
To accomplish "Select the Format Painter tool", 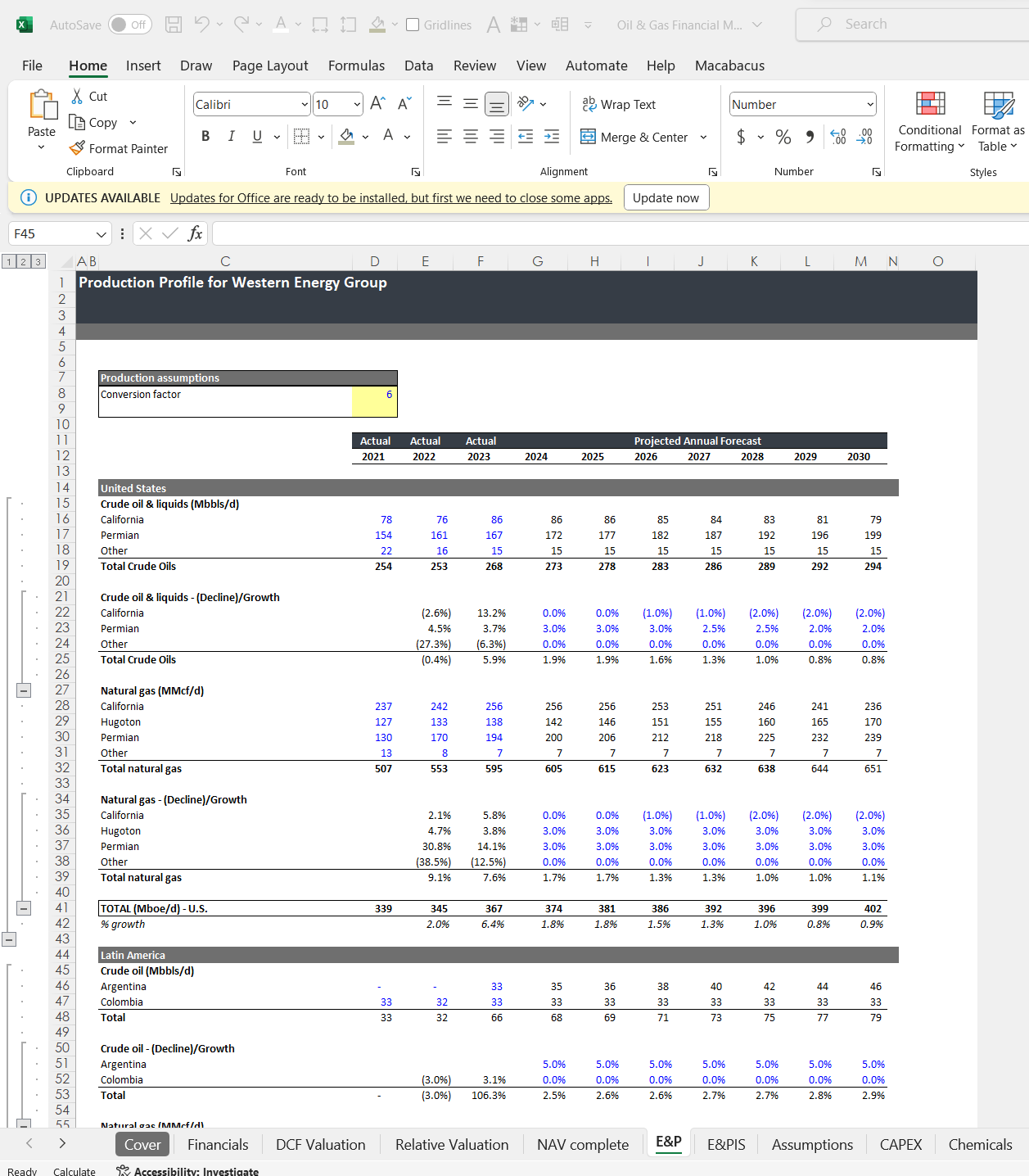I will point(120,148).
